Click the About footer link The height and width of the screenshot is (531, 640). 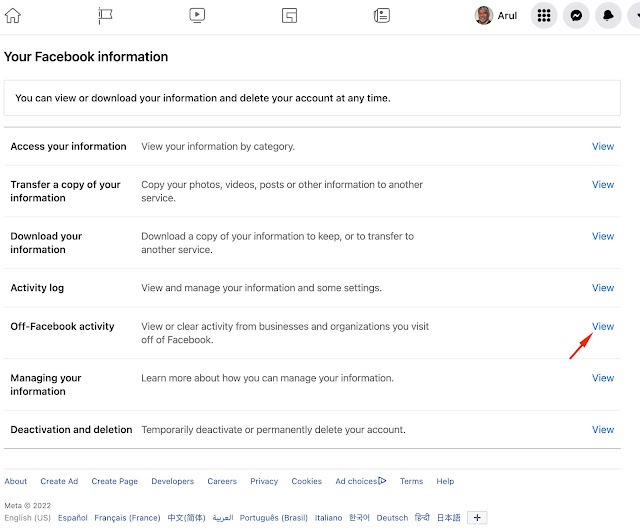pos(16,481)
